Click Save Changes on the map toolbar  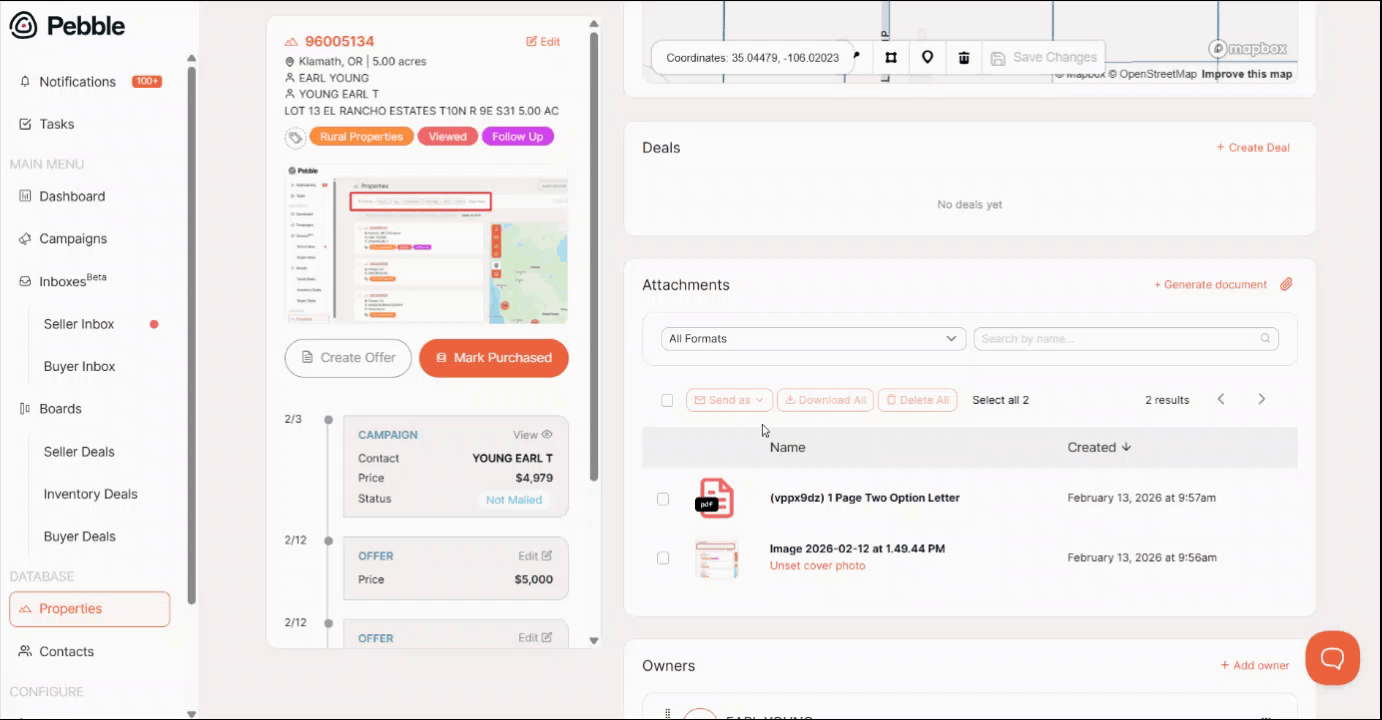click(1044, 58)
